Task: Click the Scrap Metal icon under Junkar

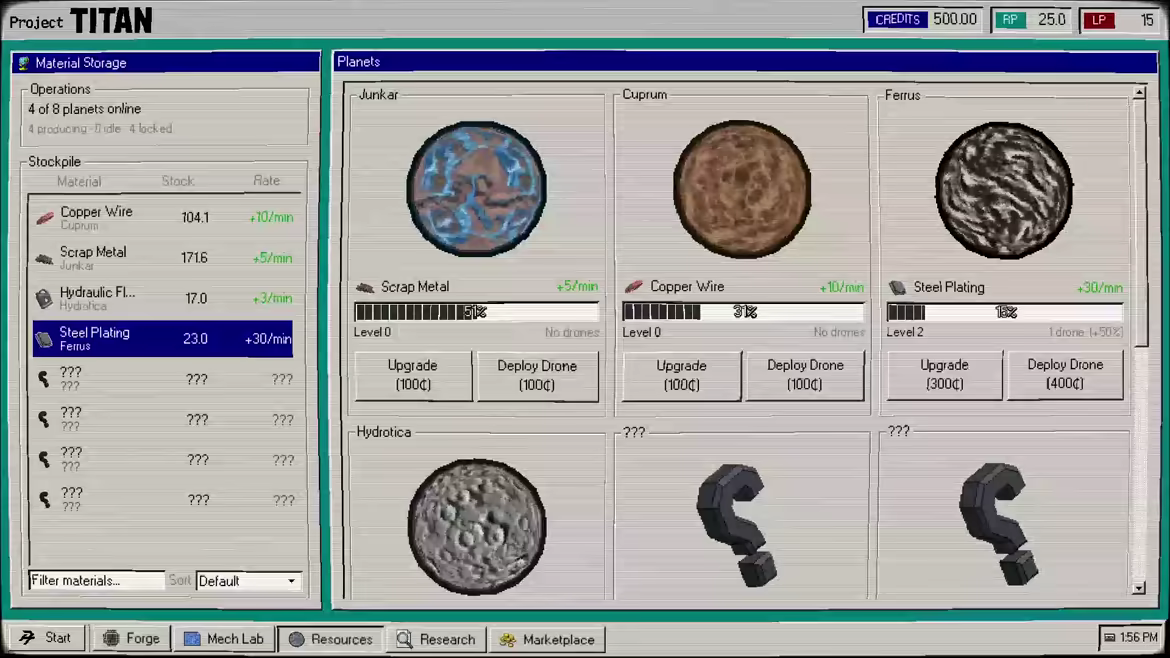Action: (x=365, y=287)
